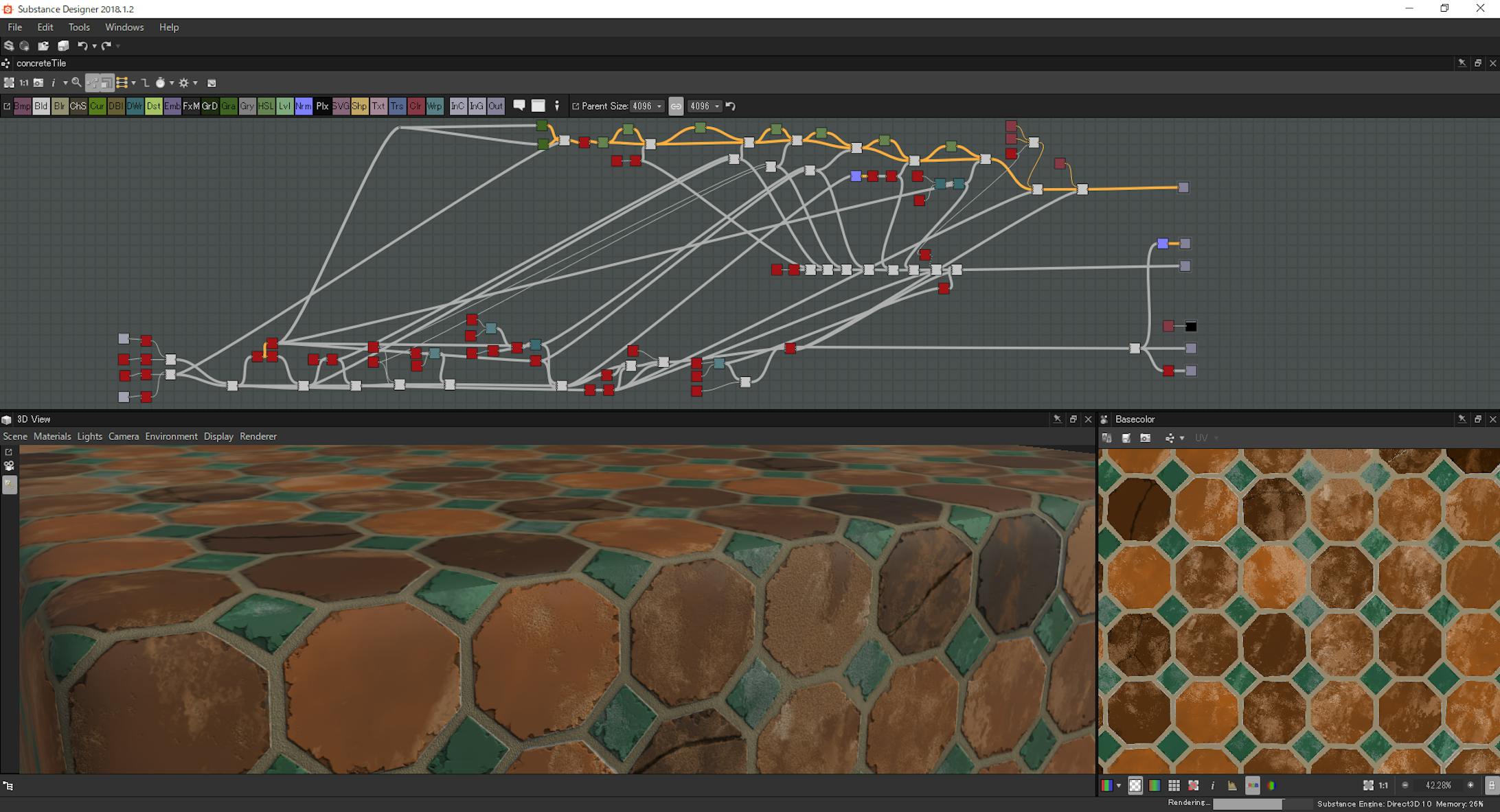Take a snapshot with camera icon in Basecolor panel
This screenshot has width=1500, height=812.
click(x=1145, y=437)
